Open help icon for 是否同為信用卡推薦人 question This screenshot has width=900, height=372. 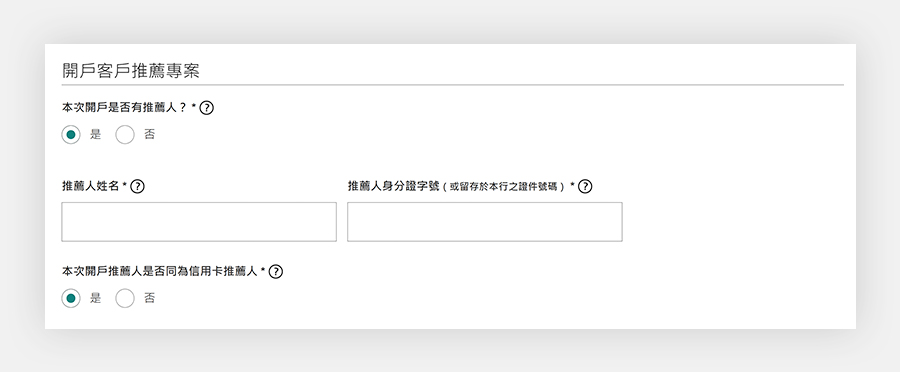point(276,272)
